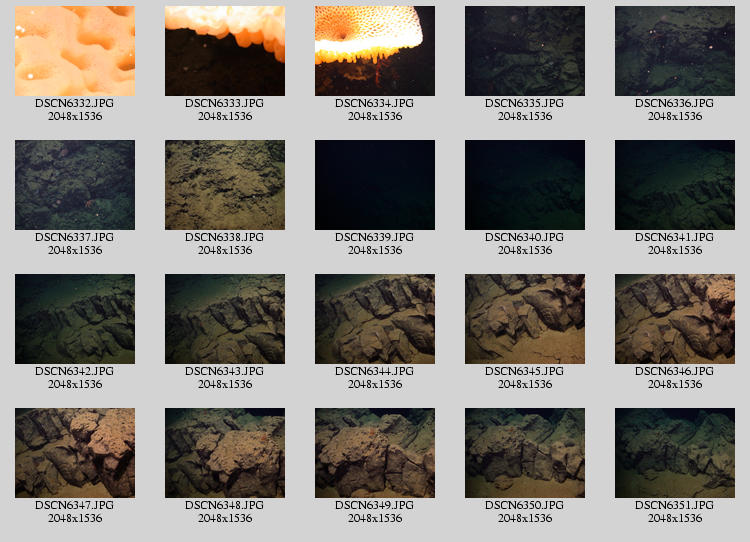Select the DSCN6348.JPG thumbnail
The height and width of the screenshot is (542, 750).
pyautogui.click(x=225, y=453)
